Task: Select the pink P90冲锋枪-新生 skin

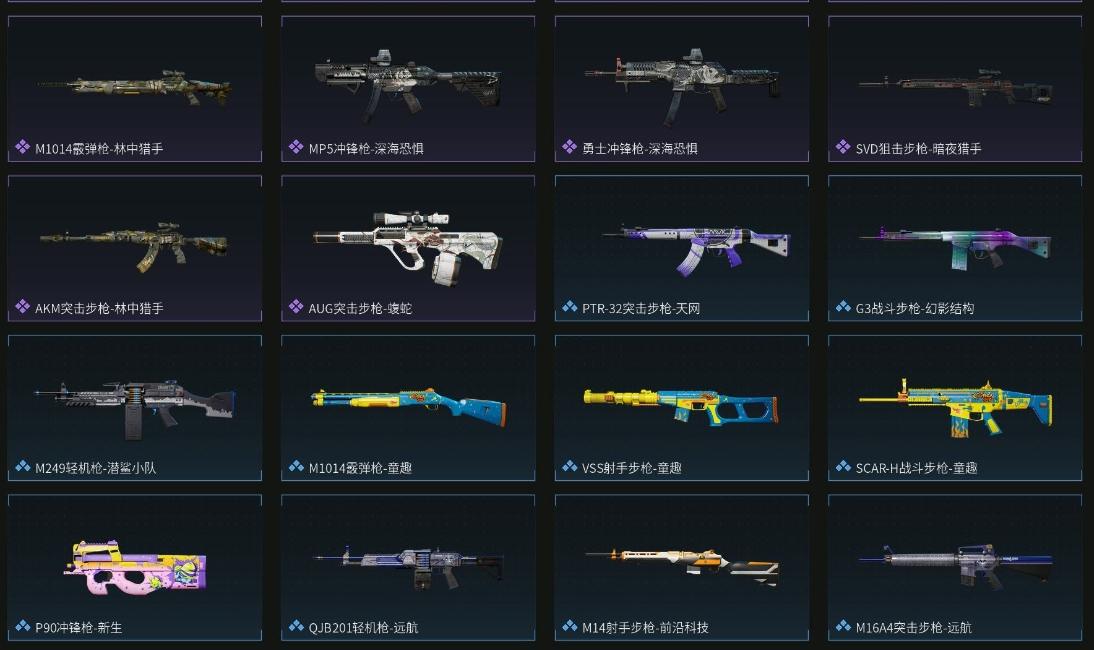Action: coord(135,568)
